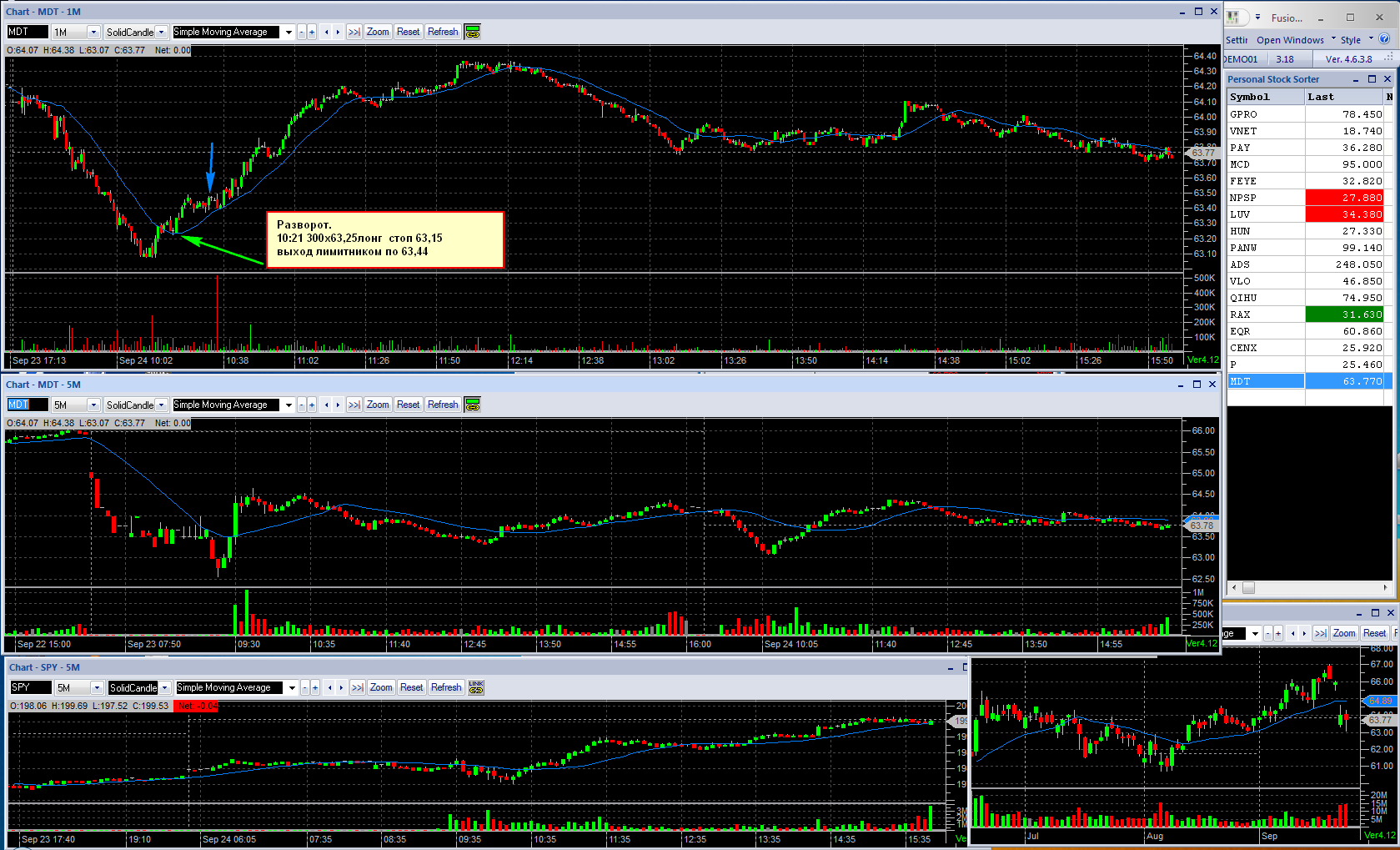Click Reset button in MDT 1M chart
Viewport: 1400px width, 850px height.
(x=409, y=32)
